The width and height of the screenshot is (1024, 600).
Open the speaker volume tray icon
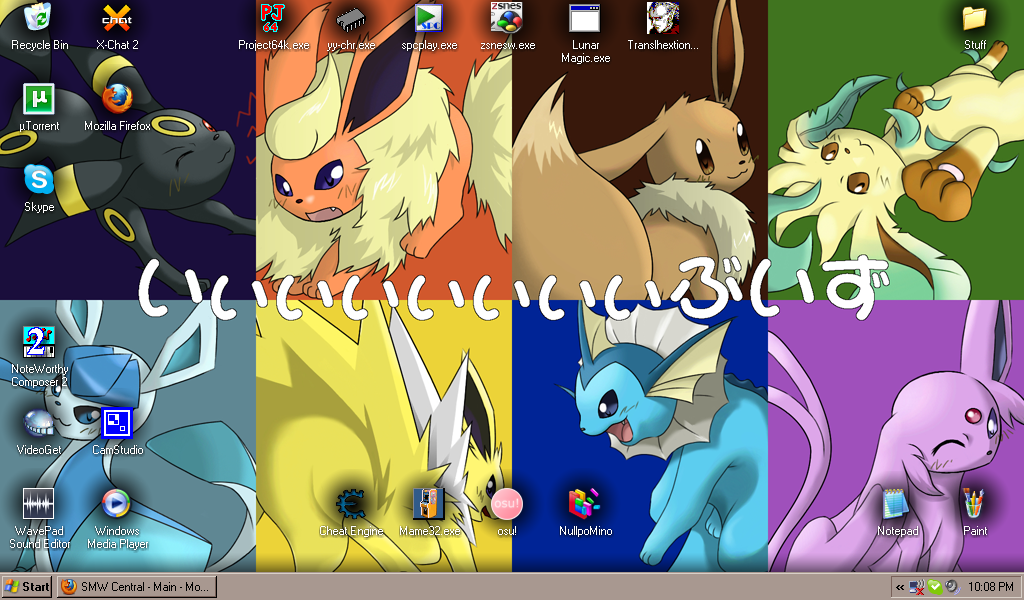(952, 587)
